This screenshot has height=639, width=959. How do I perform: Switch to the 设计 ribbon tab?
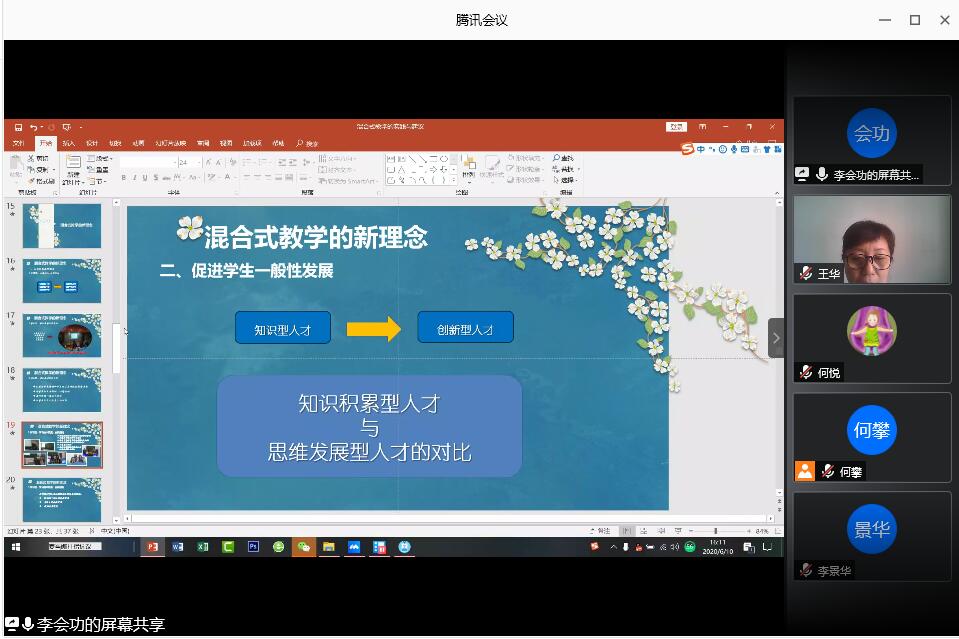click(x=91, y=143)
